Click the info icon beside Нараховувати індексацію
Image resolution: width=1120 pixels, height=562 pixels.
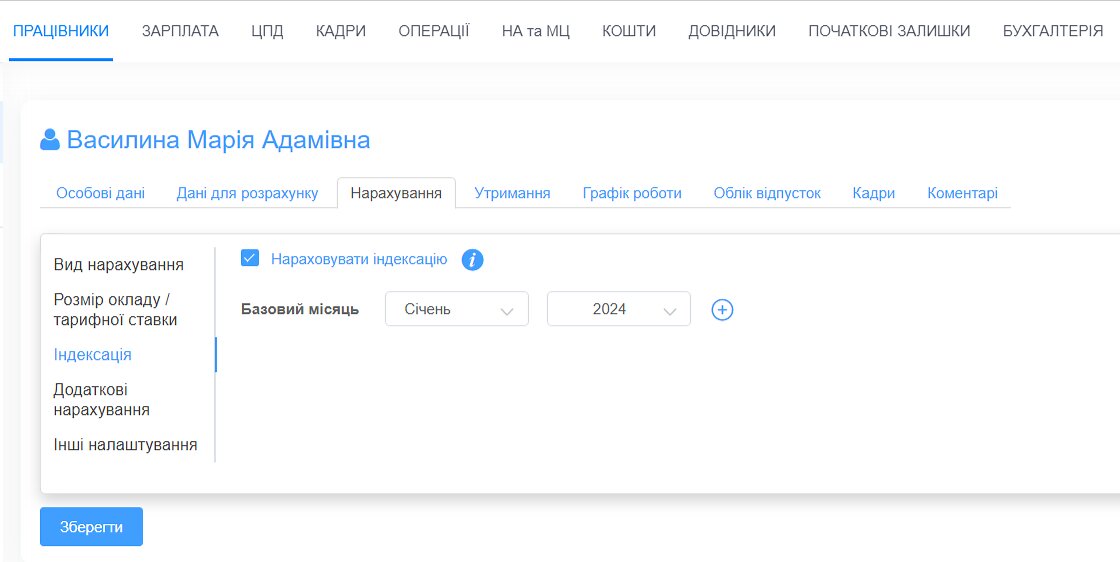[472, 259]
